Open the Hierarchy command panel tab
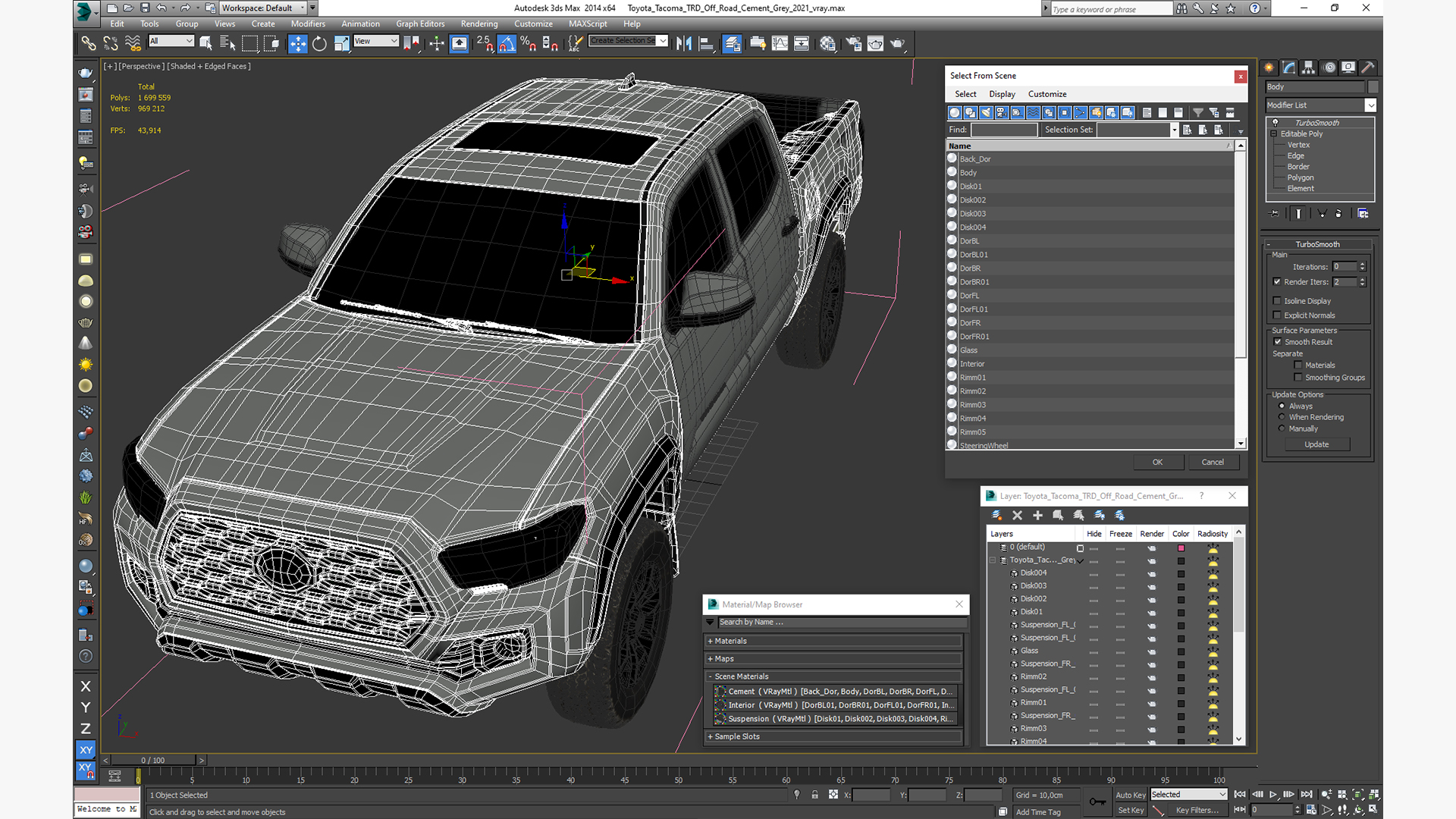The image size is (1456, 819). (1309, 67)
